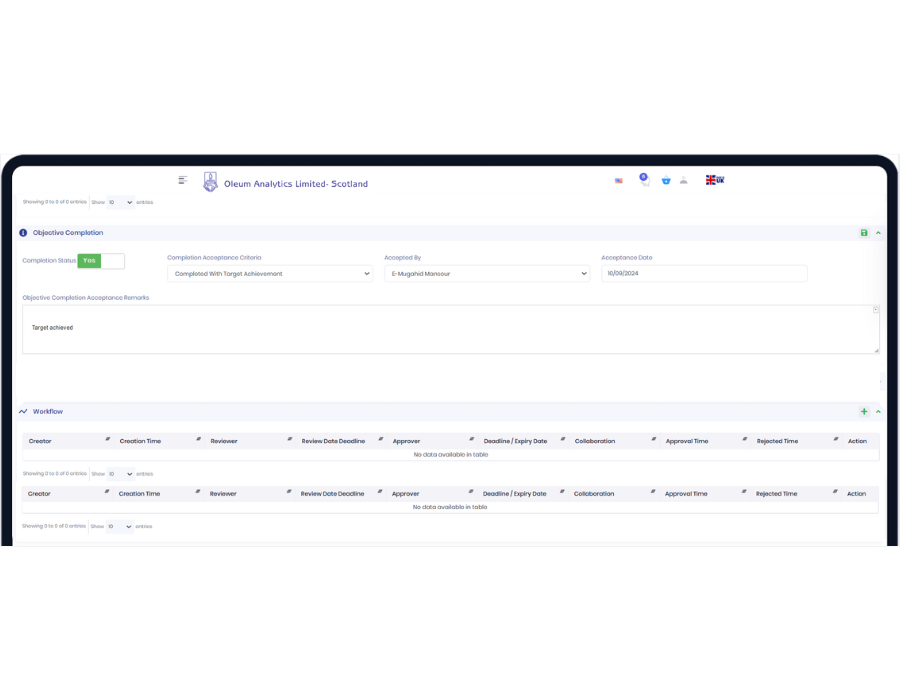The width and height of the screenshot is (900, 700).
Task: Click the Acceptance Date field
Action: point(704,274)
